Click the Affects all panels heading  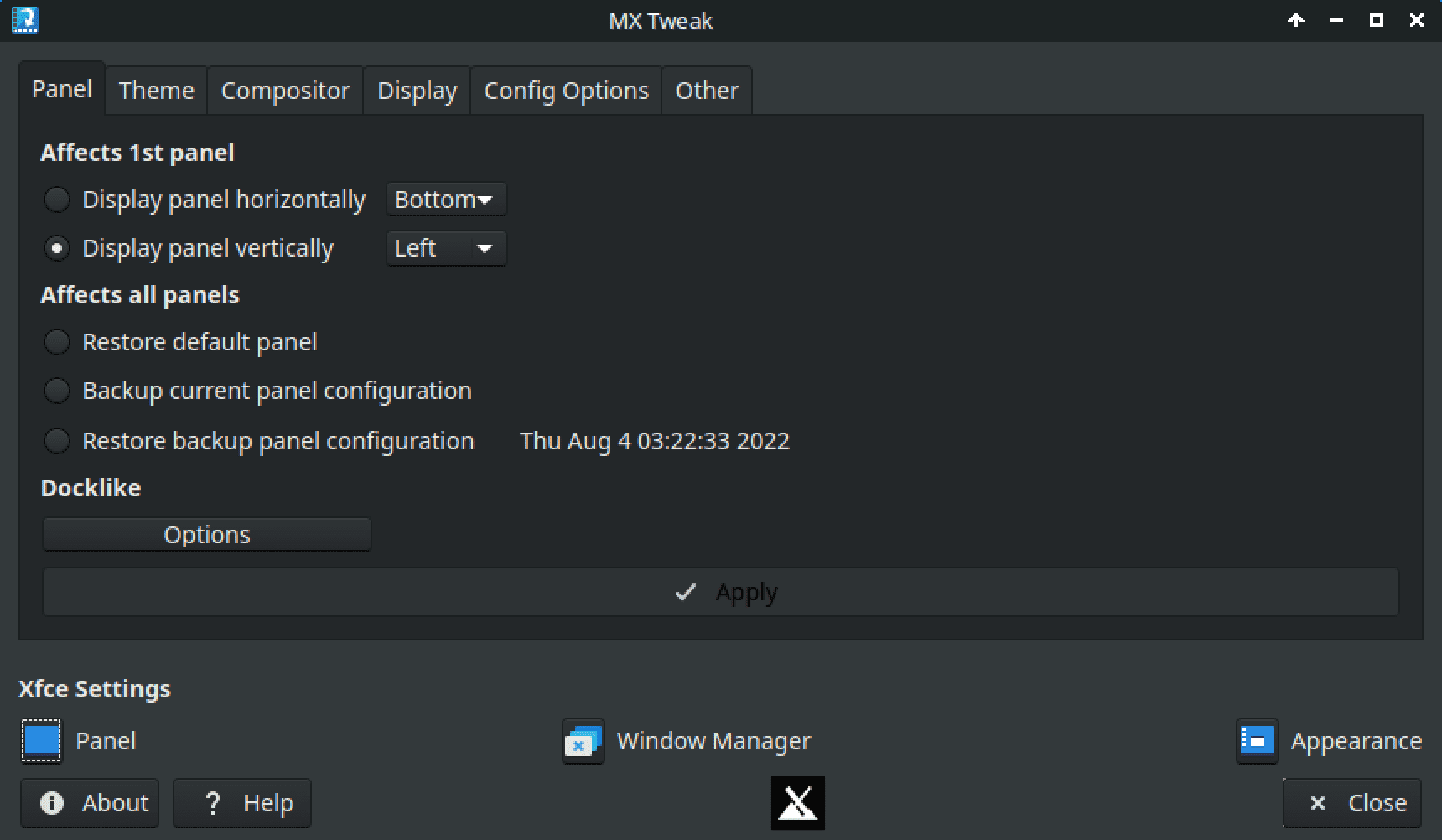140,295
